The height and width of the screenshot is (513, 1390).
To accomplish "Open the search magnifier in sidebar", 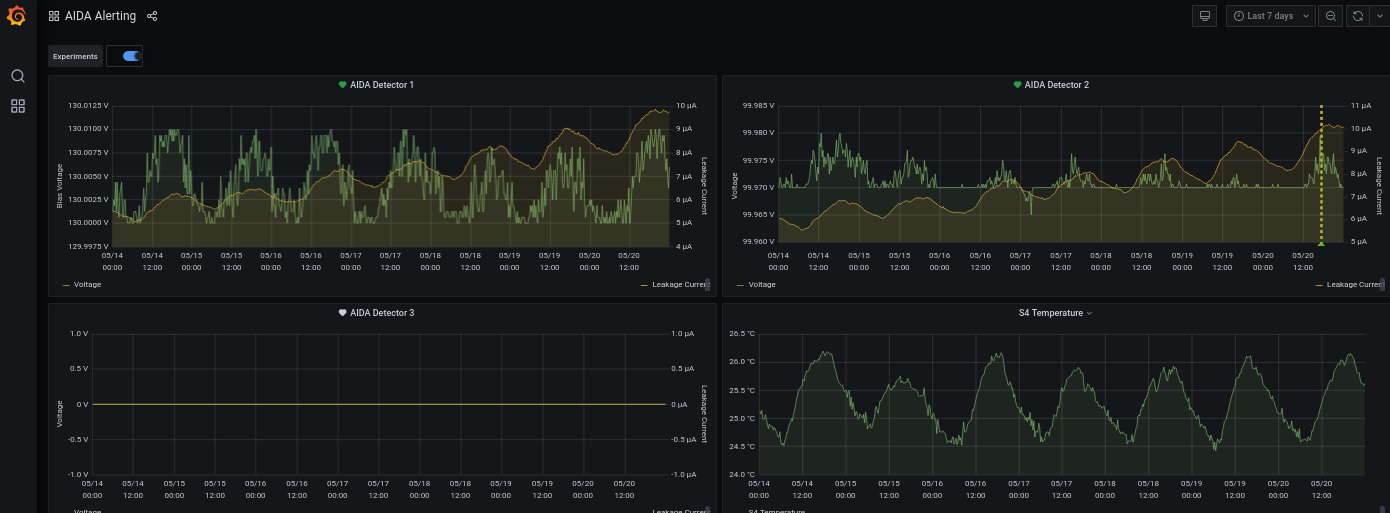I will [17, 76].
